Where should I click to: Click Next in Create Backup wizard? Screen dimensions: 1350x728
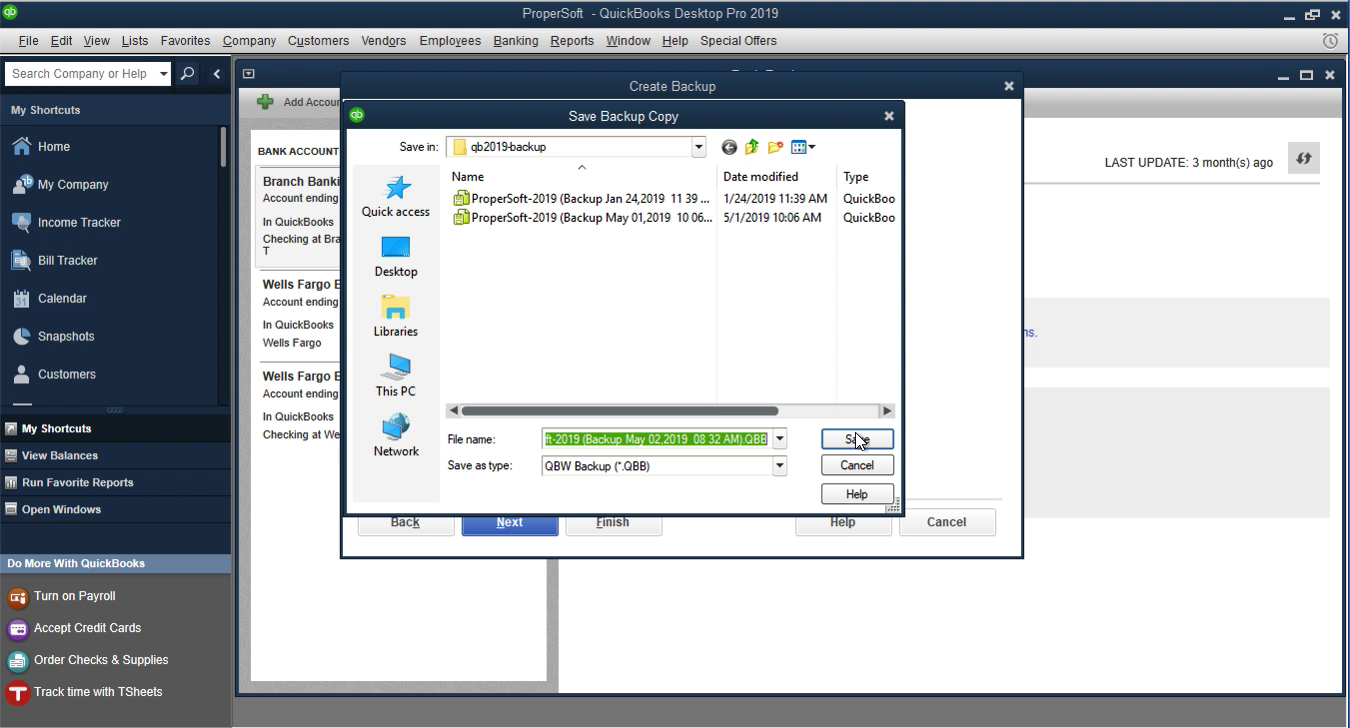(x=510, y=522)
